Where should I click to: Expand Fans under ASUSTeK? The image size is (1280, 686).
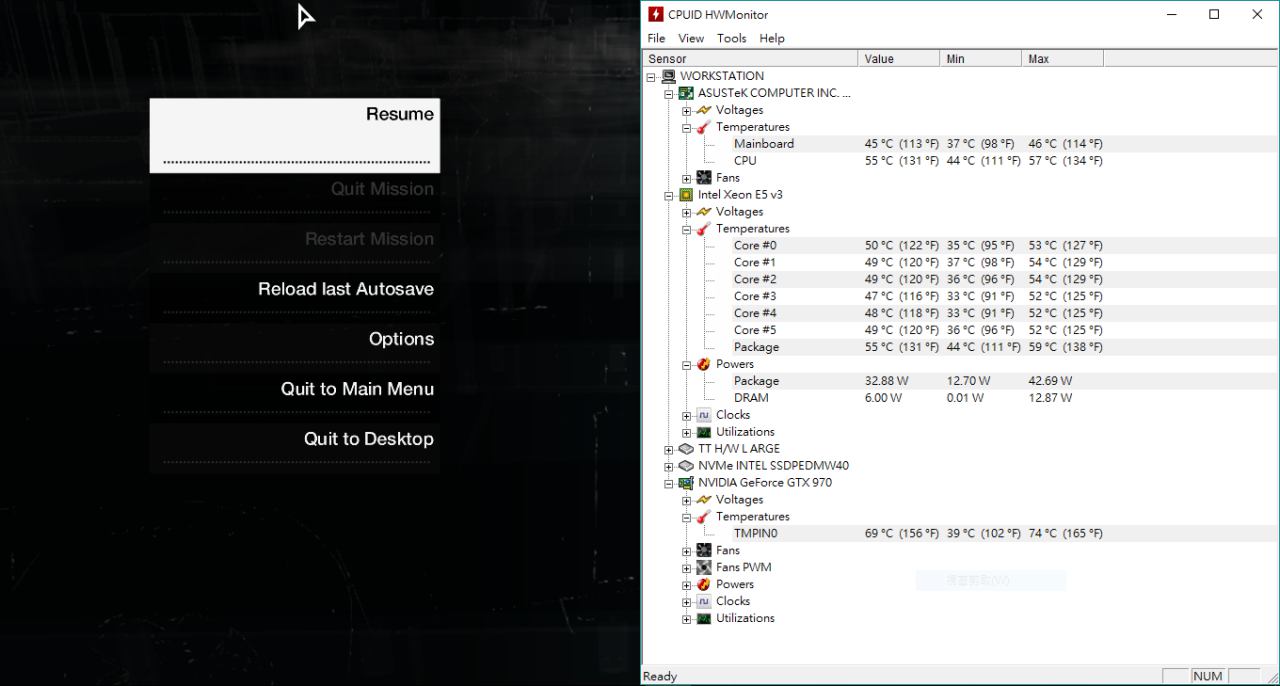point(687,179)
